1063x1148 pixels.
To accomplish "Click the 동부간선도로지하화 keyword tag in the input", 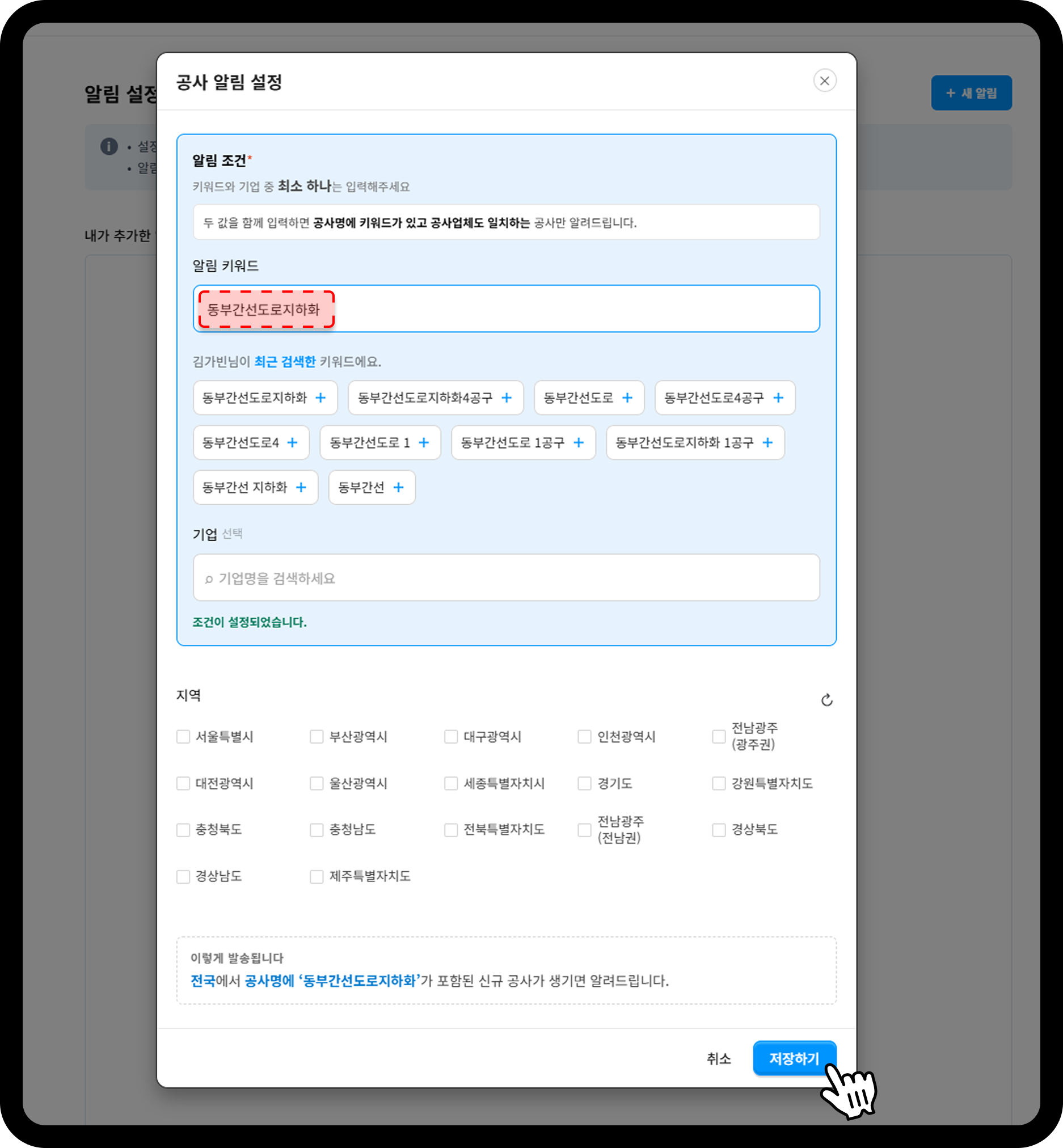I will (x=267, y=310).
